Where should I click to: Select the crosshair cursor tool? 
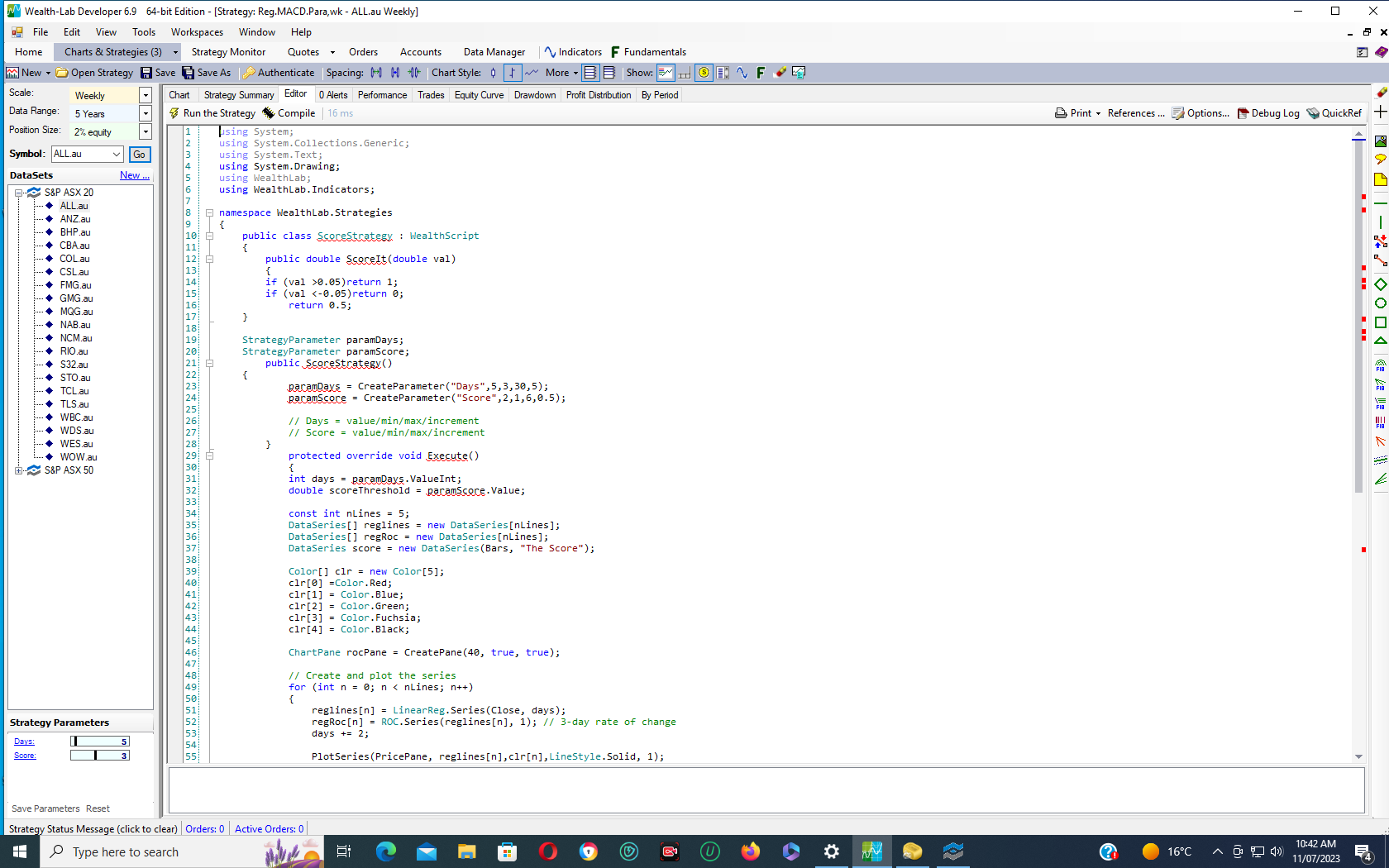point(1380,112)
